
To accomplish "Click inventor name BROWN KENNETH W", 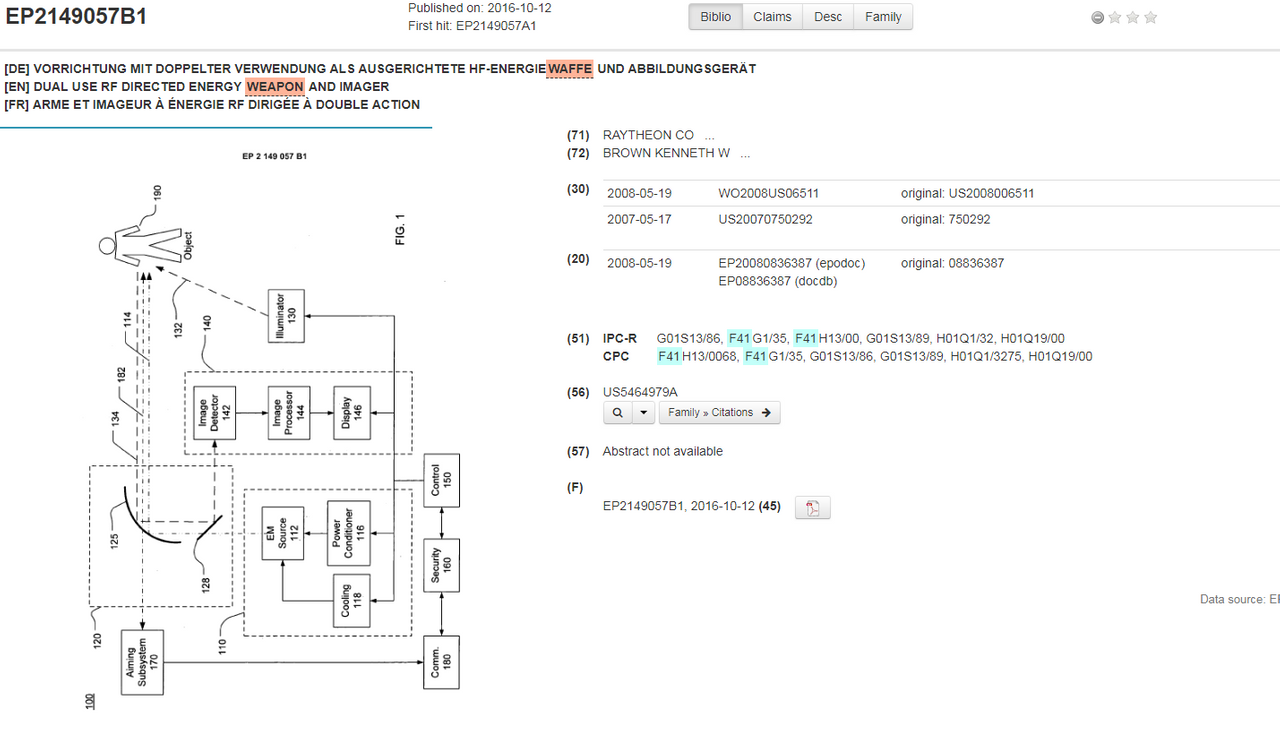I will [666, 153].
